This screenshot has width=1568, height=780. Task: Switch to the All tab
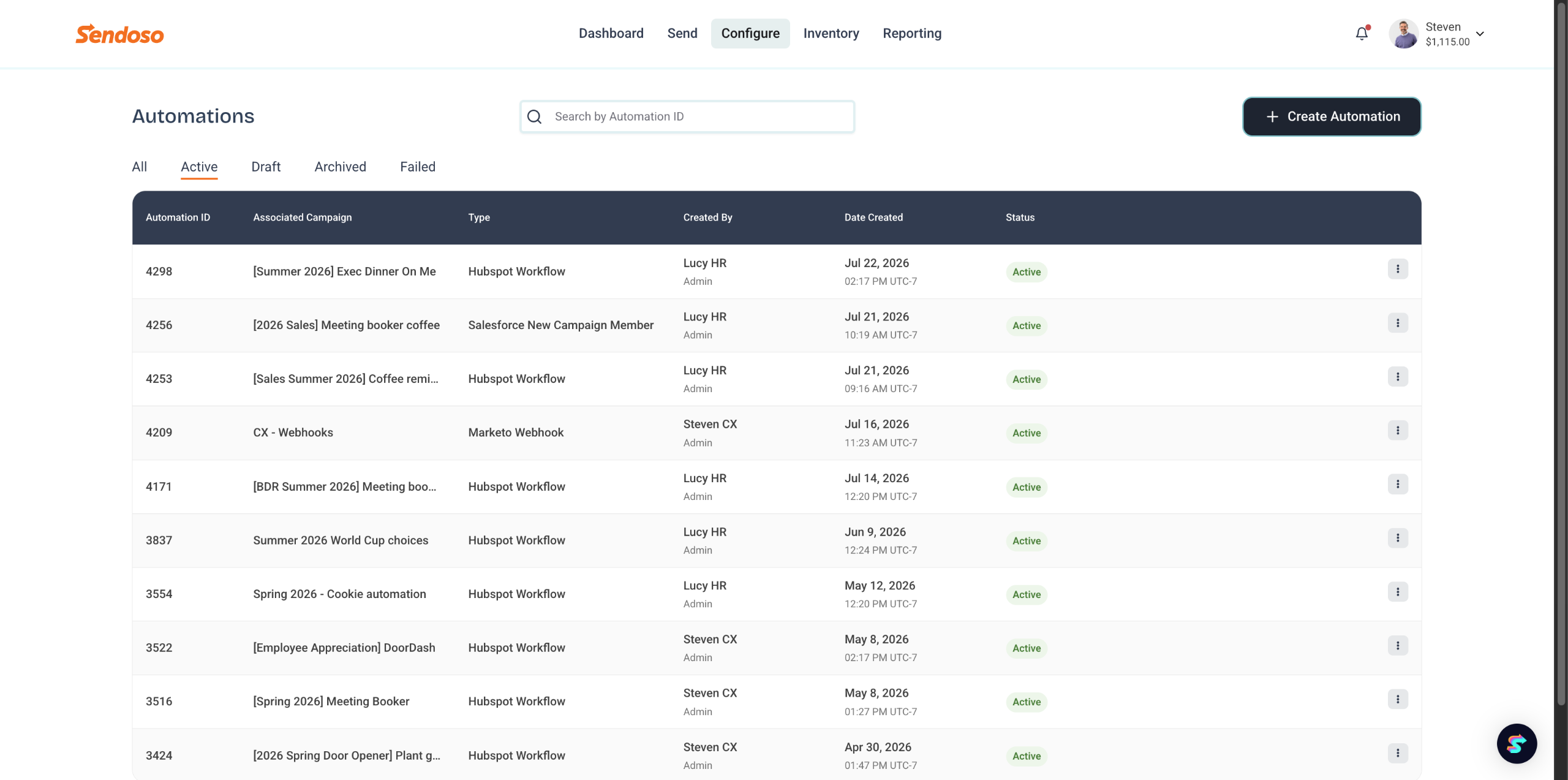pos(140,167)
